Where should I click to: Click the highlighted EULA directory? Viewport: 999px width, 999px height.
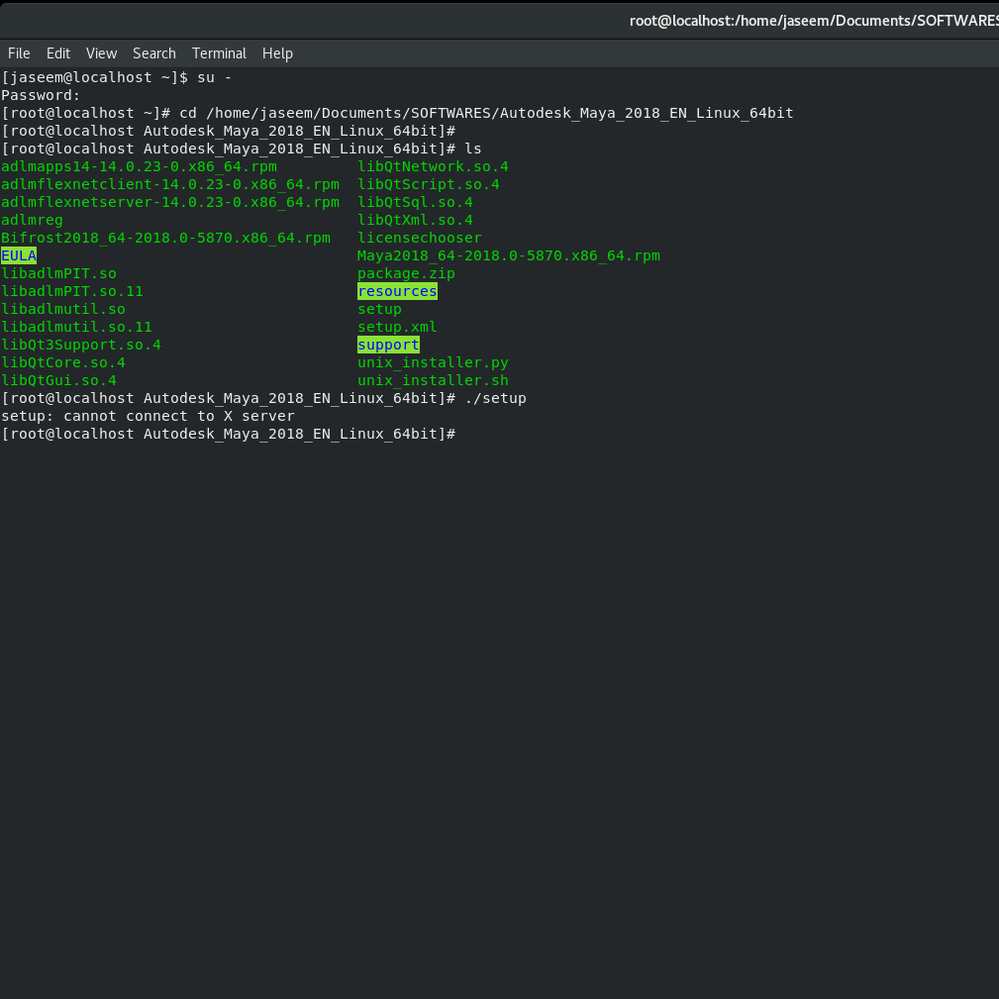coord(18,255)
